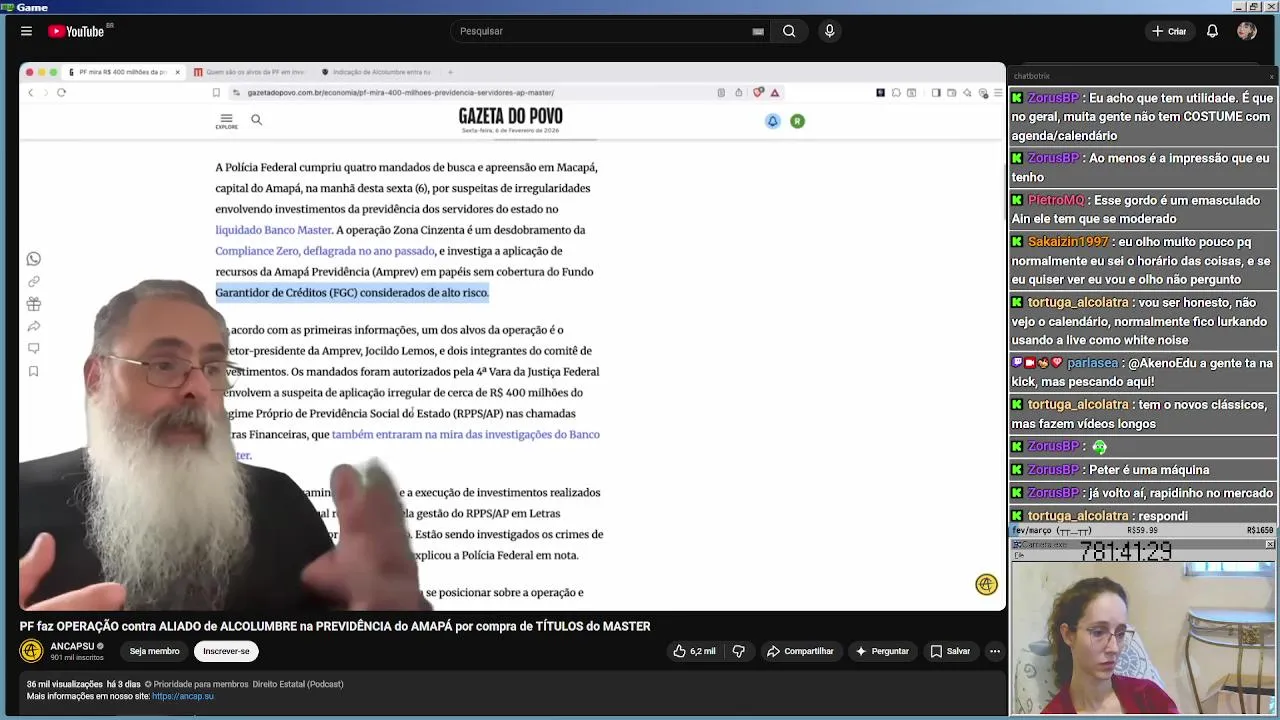In video, select 'Quem são os alvos da PF' tab
The image size is (1280, 720).
(250, 72)
